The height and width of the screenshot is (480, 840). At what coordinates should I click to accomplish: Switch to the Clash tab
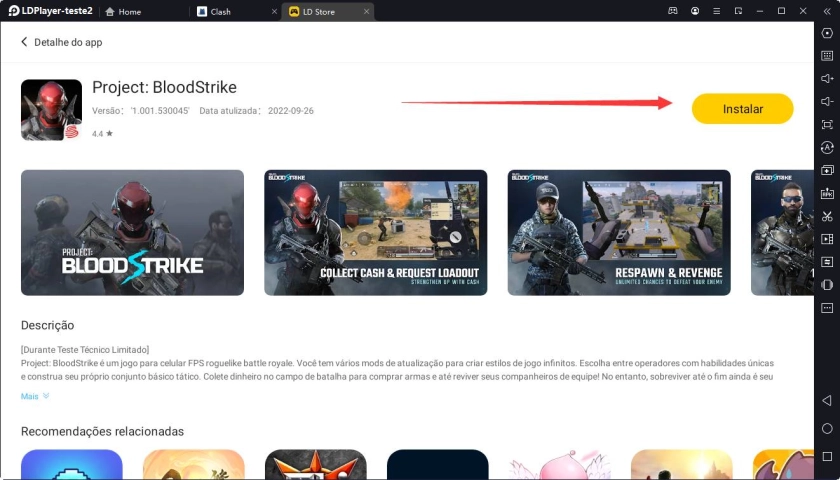pyautogui.click(x=220, y=12)
